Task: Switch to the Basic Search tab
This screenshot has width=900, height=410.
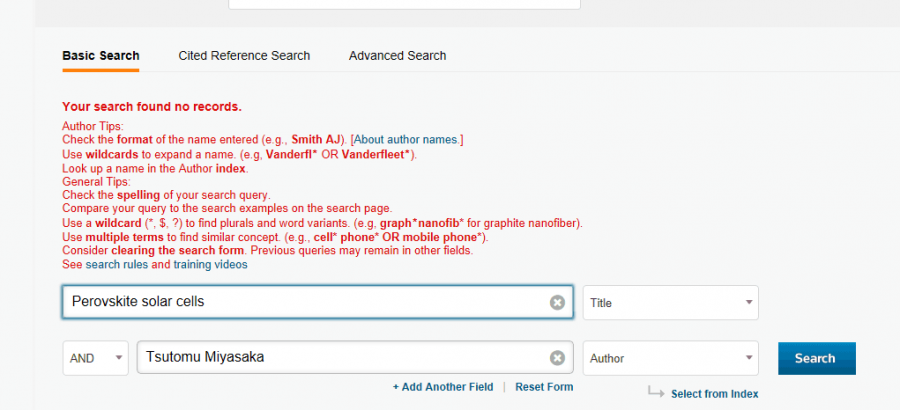Action: click(101, 56)
